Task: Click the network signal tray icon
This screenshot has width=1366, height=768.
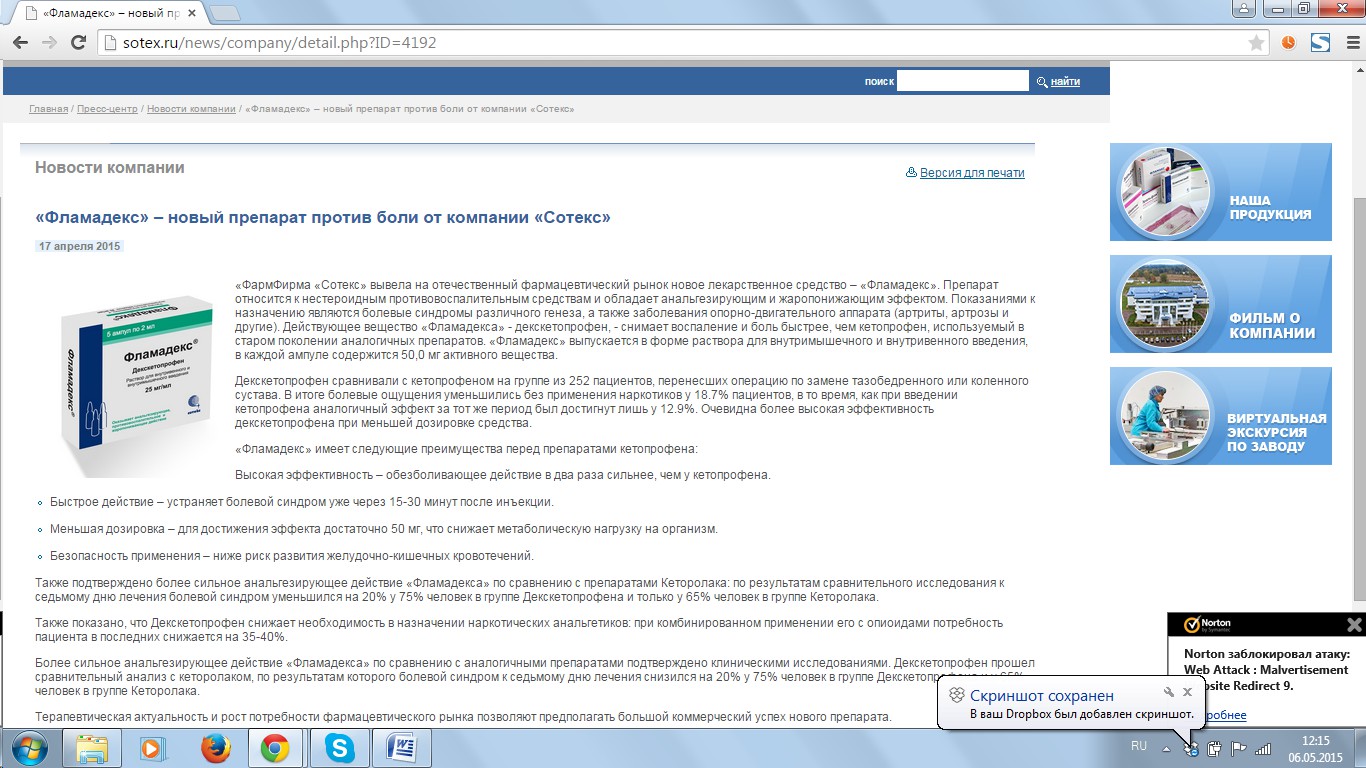Action: click(1263, 748)
